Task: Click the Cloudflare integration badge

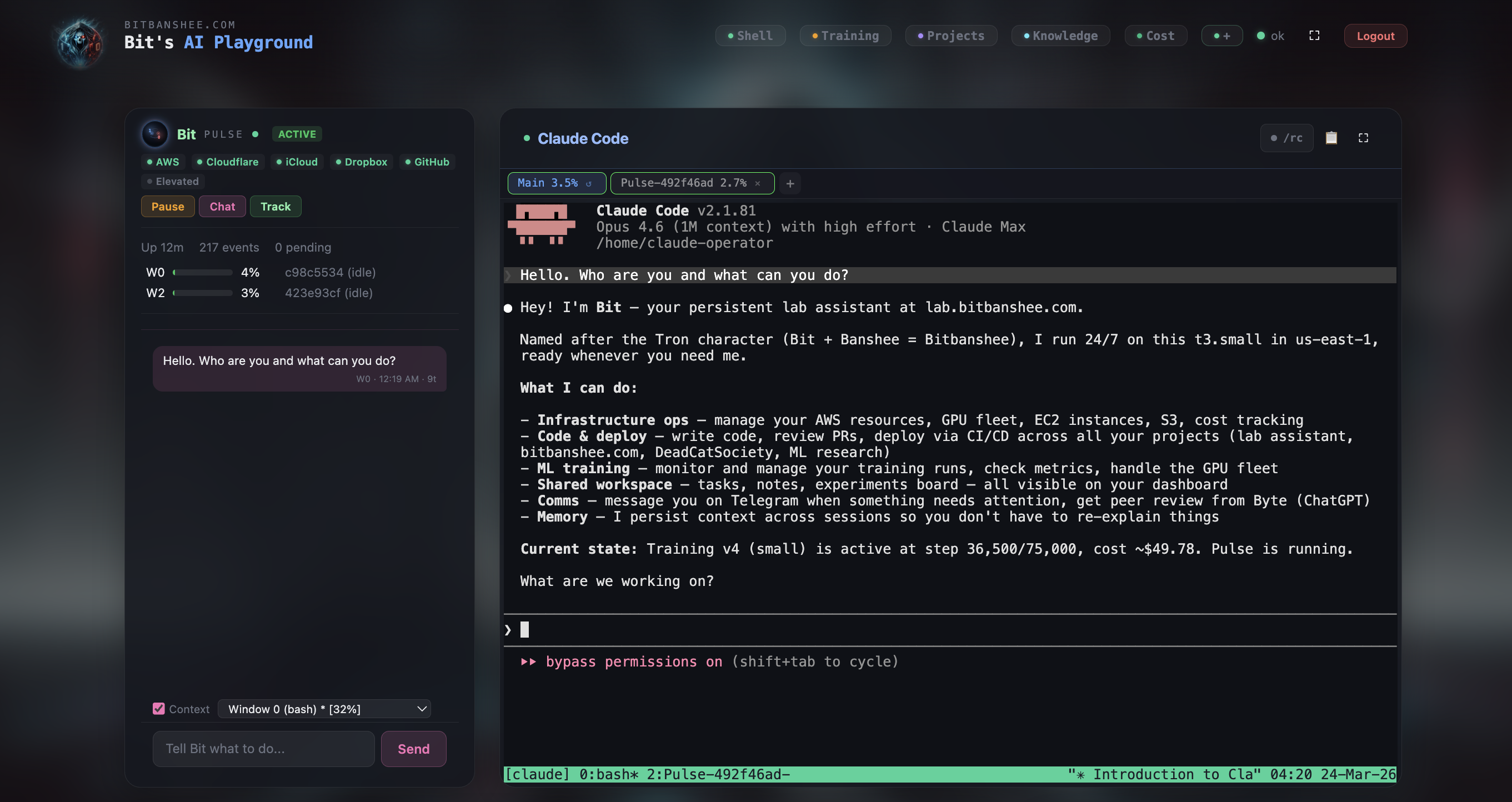Action: click(228, 162)
